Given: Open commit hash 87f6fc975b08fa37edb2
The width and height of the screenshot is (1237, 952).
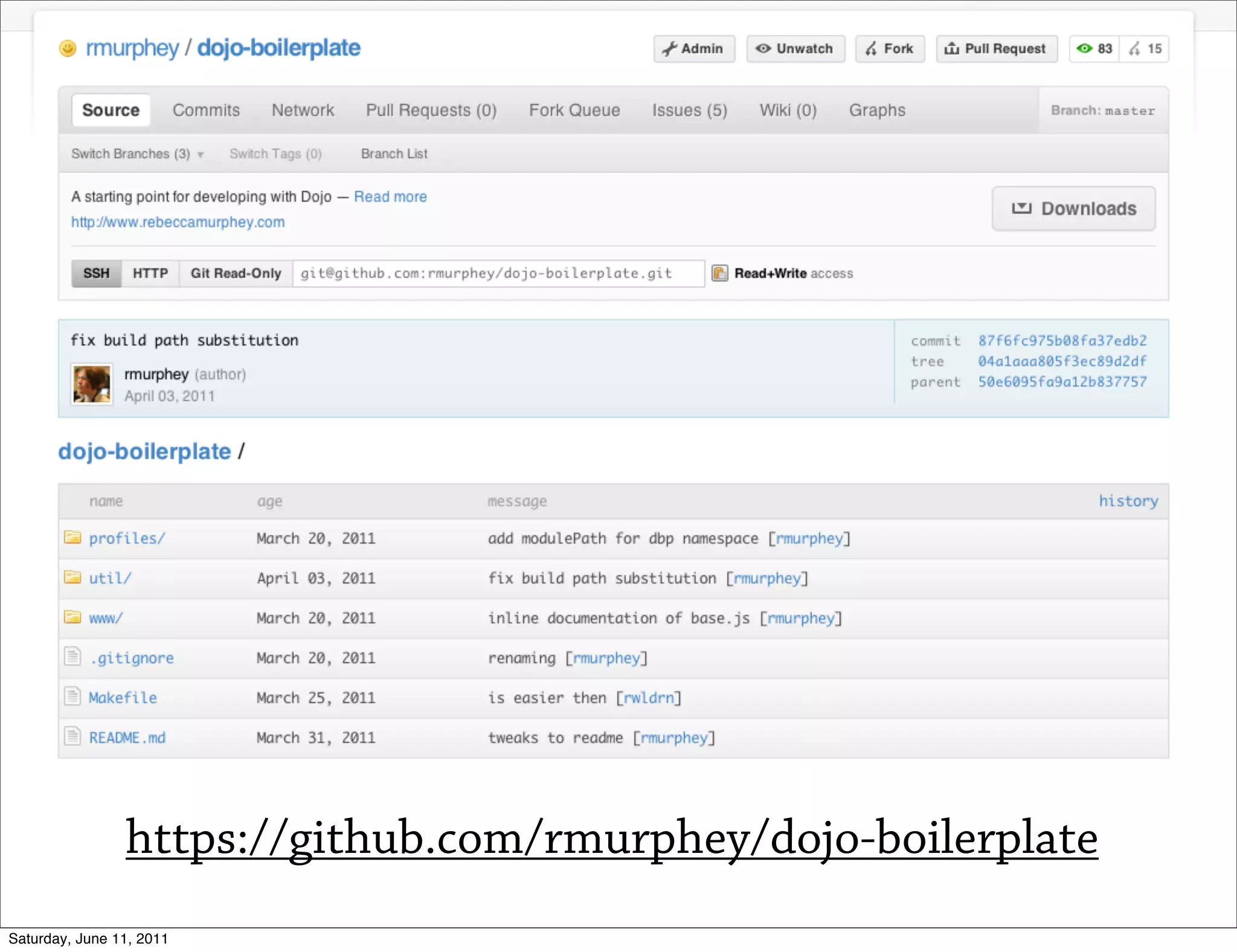Looking at the screenshot, I should (1062, 341).
